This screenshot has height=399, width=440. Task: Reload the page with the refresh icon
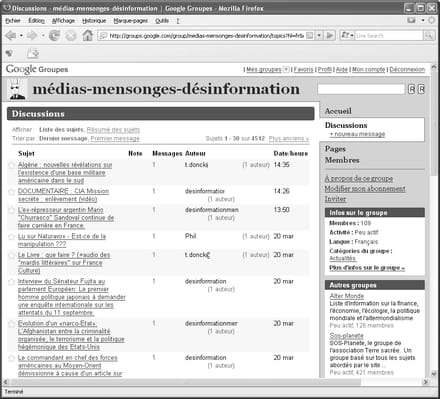54,35
